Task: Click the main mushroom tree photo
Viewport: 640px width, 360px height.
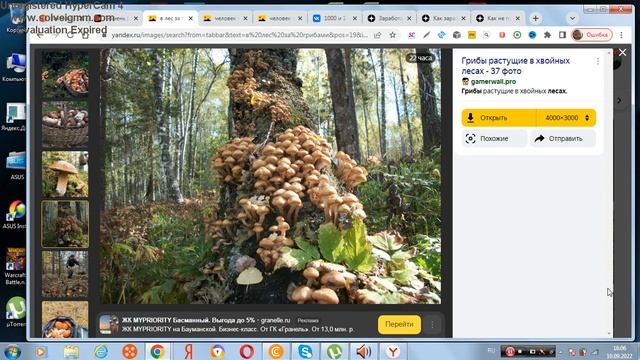Action: [271, 176]
